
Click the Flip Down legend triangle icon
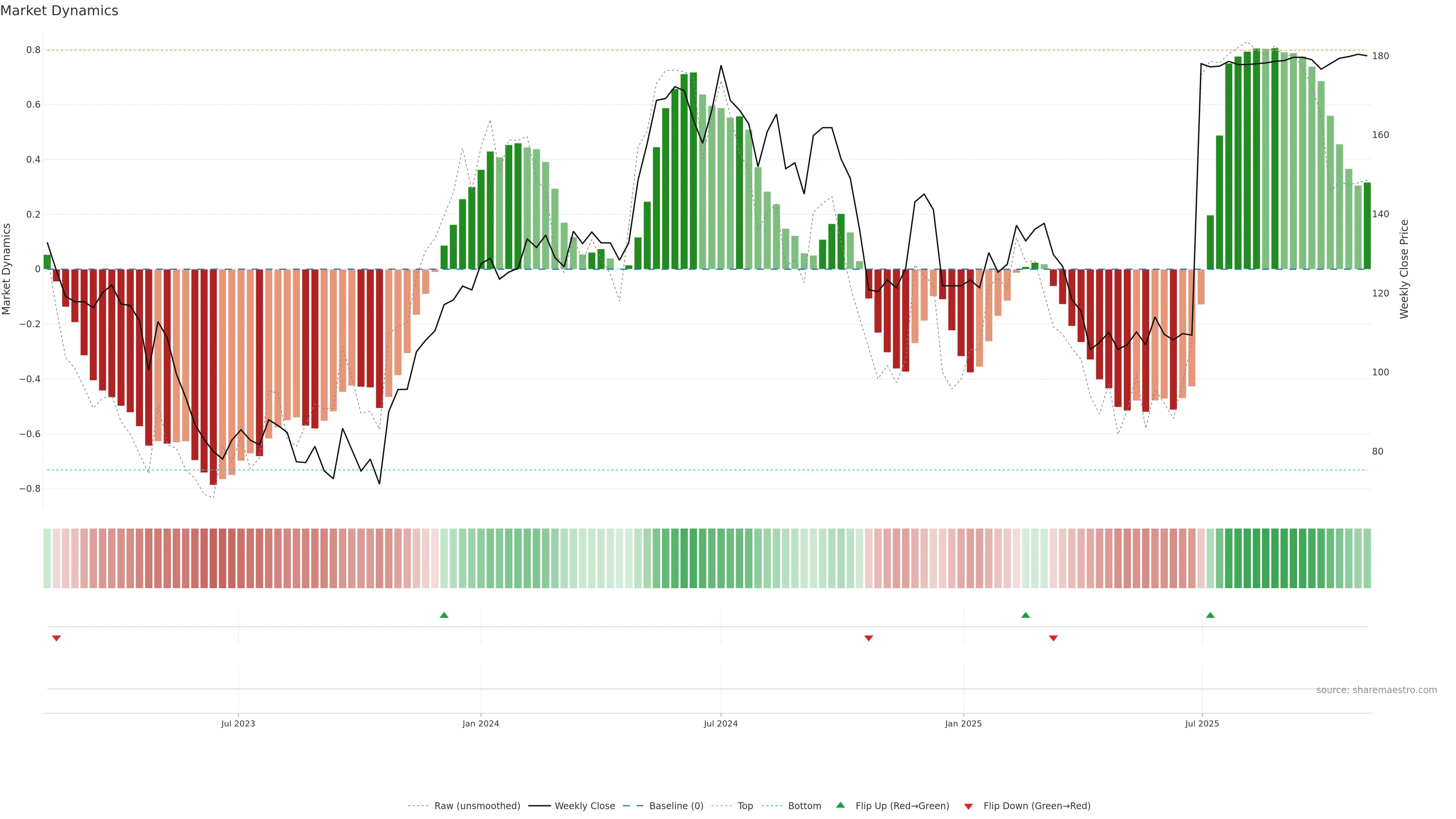pos(968,806)
